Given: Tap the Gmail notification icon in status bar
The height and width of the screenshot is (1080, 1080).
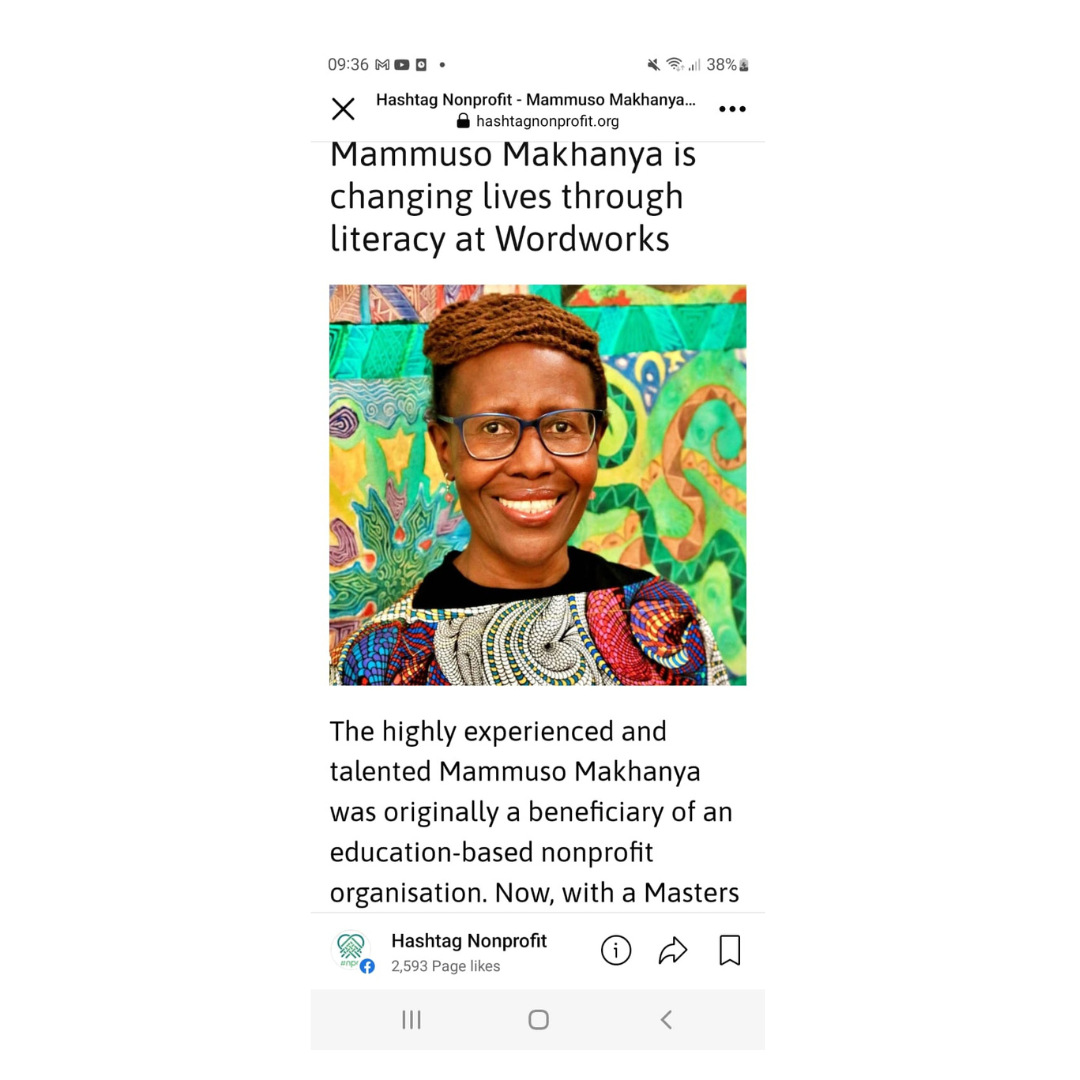Looking at the screenshot, I should coord(382,65).
